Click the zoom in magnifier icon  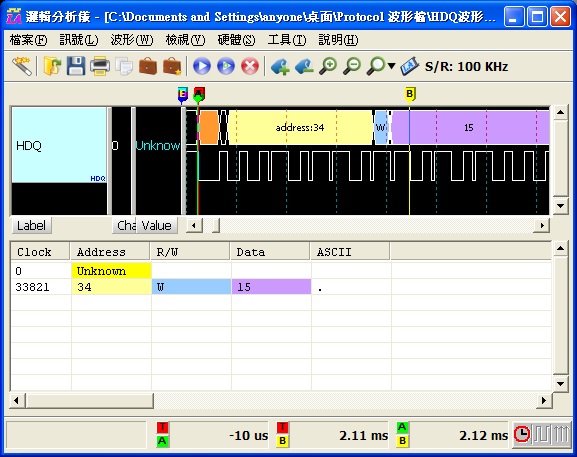[328, 66]
